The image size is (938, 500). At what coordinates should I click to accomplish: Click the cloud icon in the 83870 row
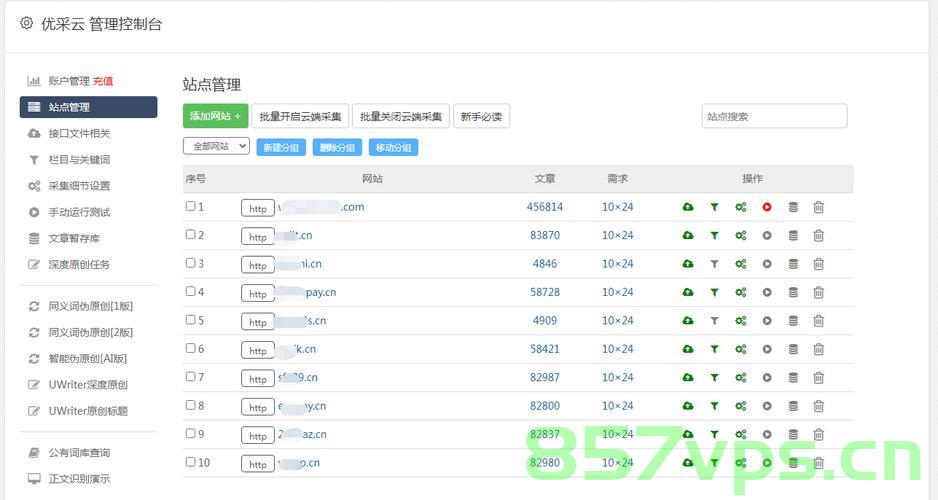tap(688, 235)
